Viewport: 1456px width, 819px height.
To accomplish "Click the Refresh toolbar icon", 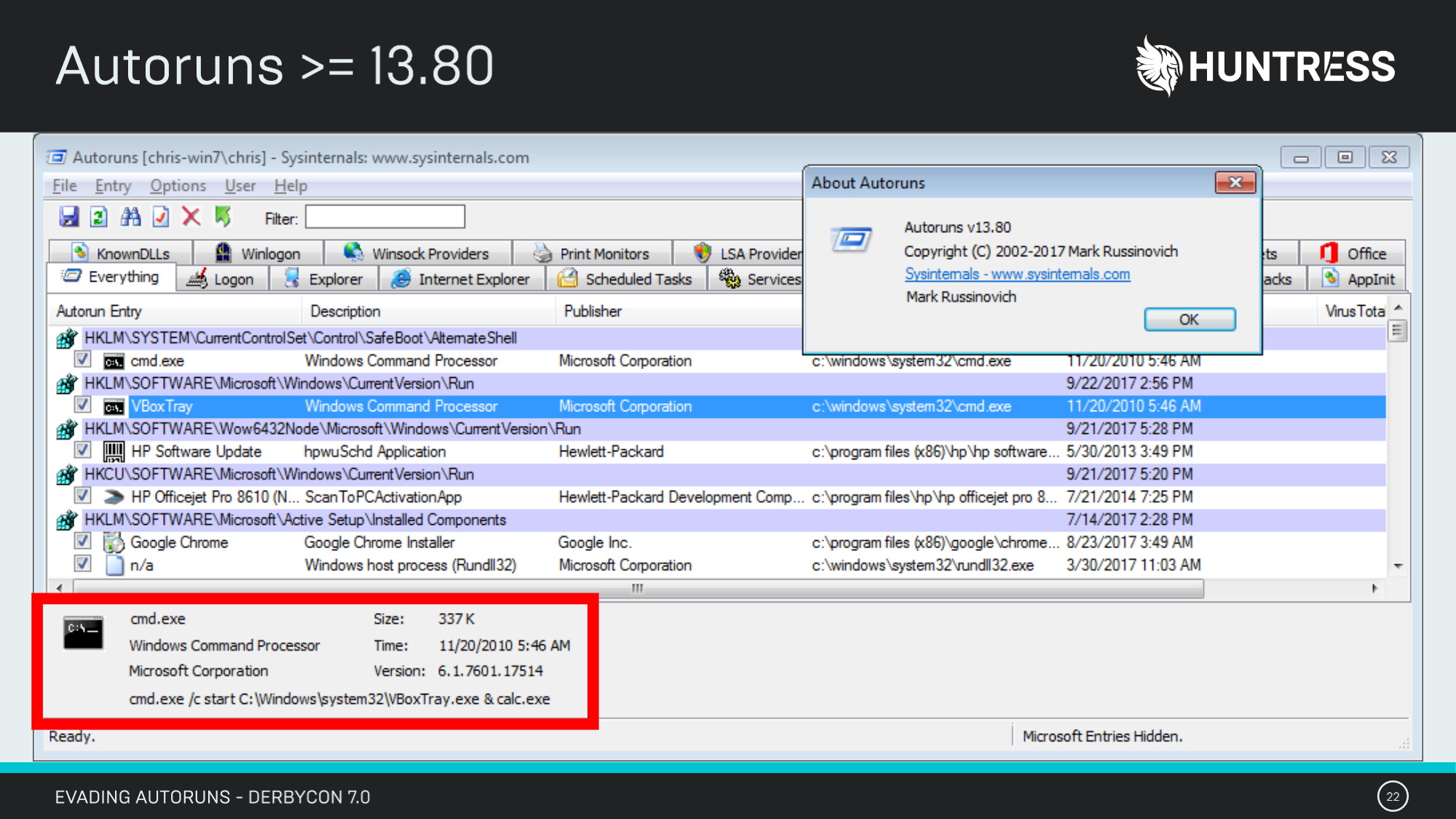I will (99, 217).
